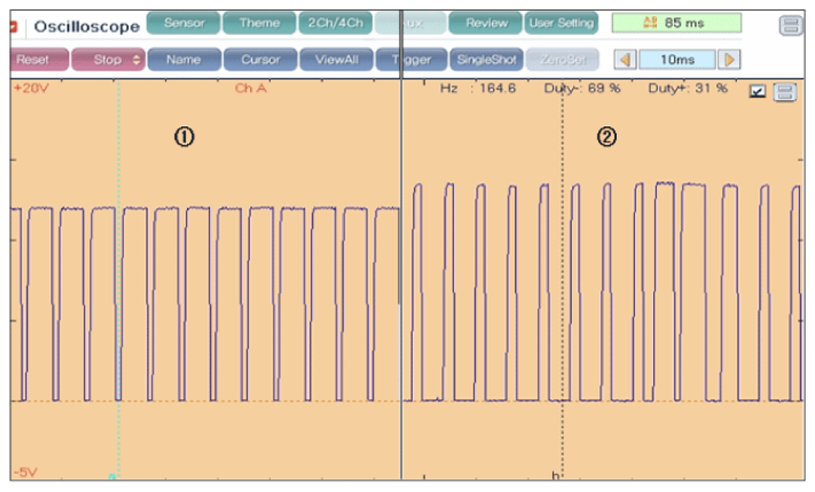The width and height of the screenshot is (815, 492).
Task: Open the Review tab
Action: coord(485,23)
